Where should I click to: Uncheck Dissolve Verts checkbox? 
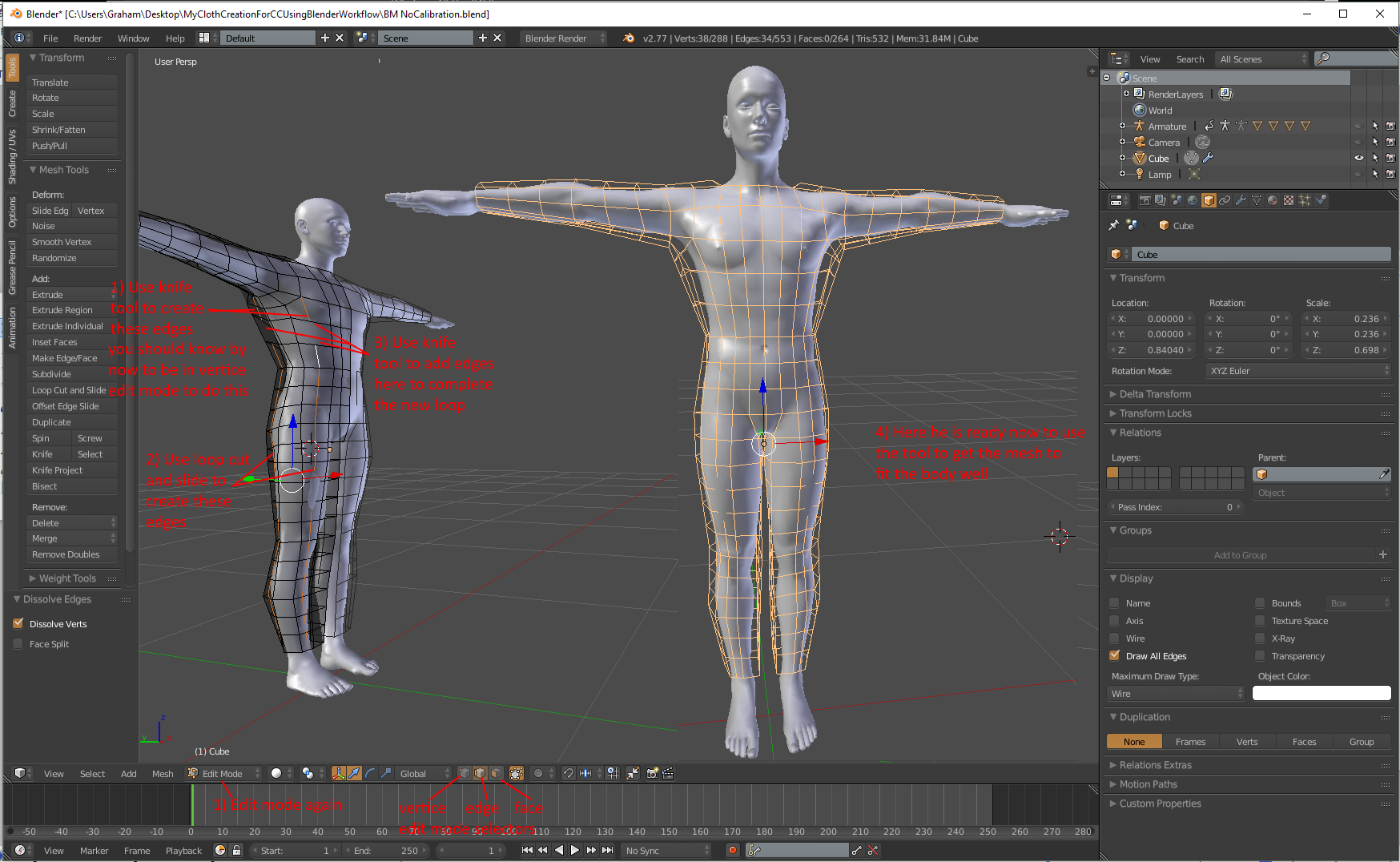[x=18, y=623]
